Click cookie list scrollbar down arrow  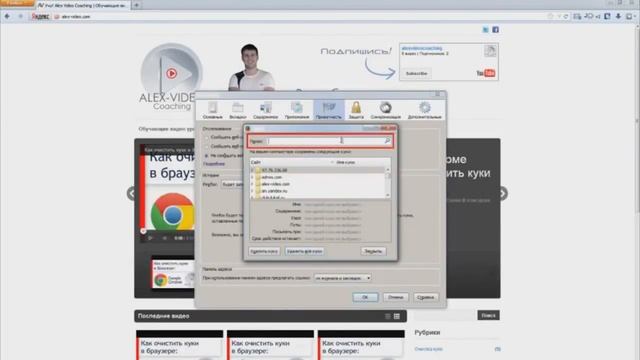pyautogui.click(x=388, y=196)
